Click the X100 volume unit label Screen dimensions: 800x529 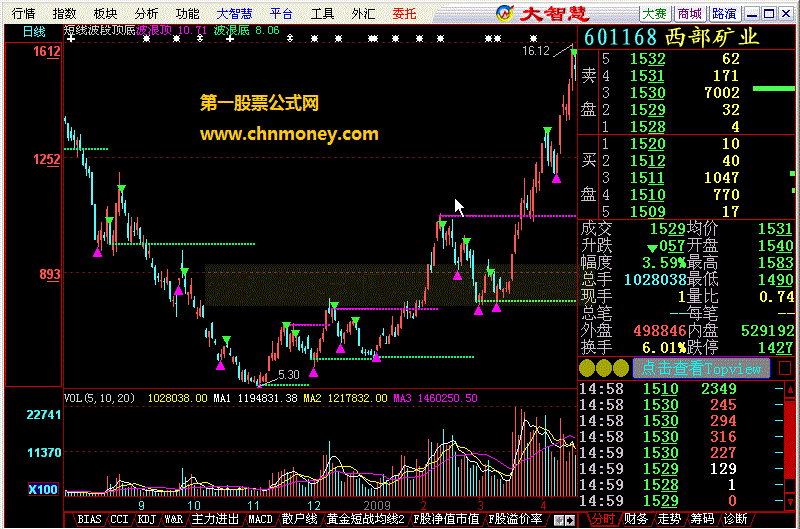tap(43, 490)
